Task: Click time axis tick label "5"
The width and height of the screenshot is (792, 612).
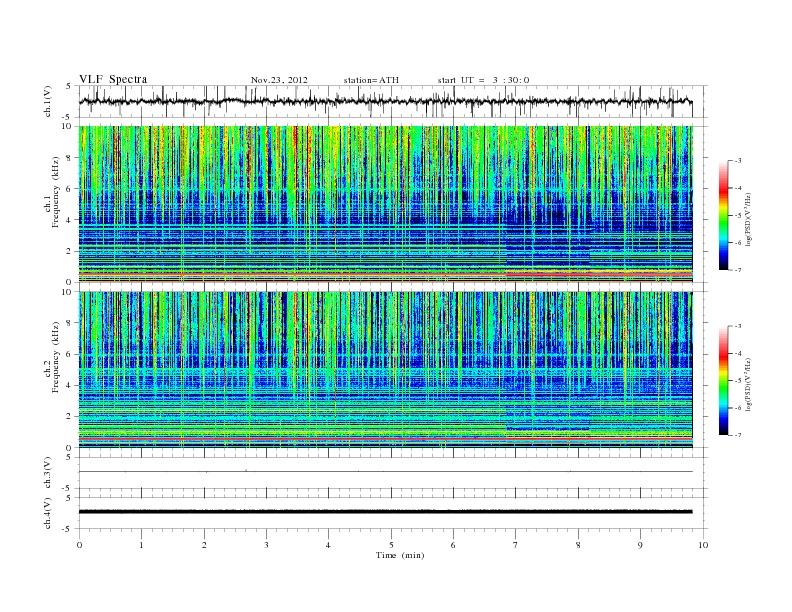Action: 391,545
